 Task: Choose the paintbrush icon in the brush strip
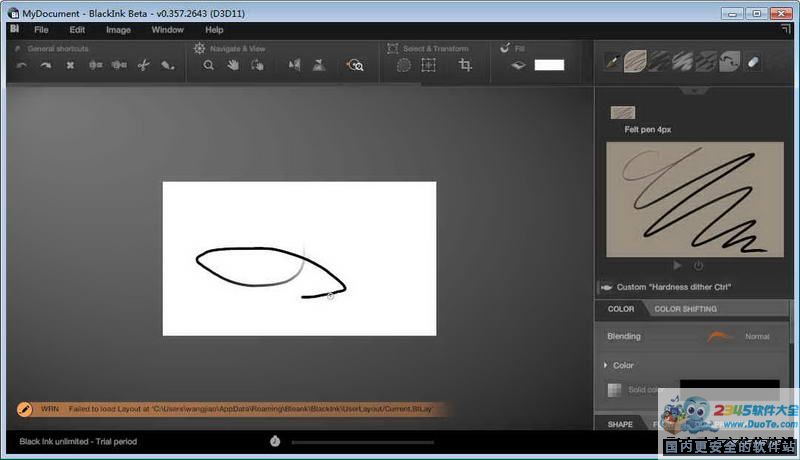tap(612, 63)
